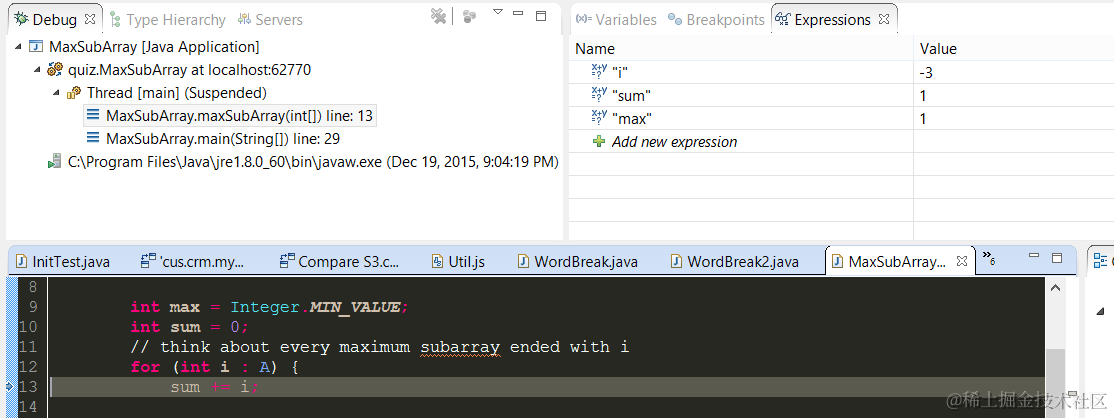Collapse the Thread [main] (Suspended) node

click(x=55, y=92)
